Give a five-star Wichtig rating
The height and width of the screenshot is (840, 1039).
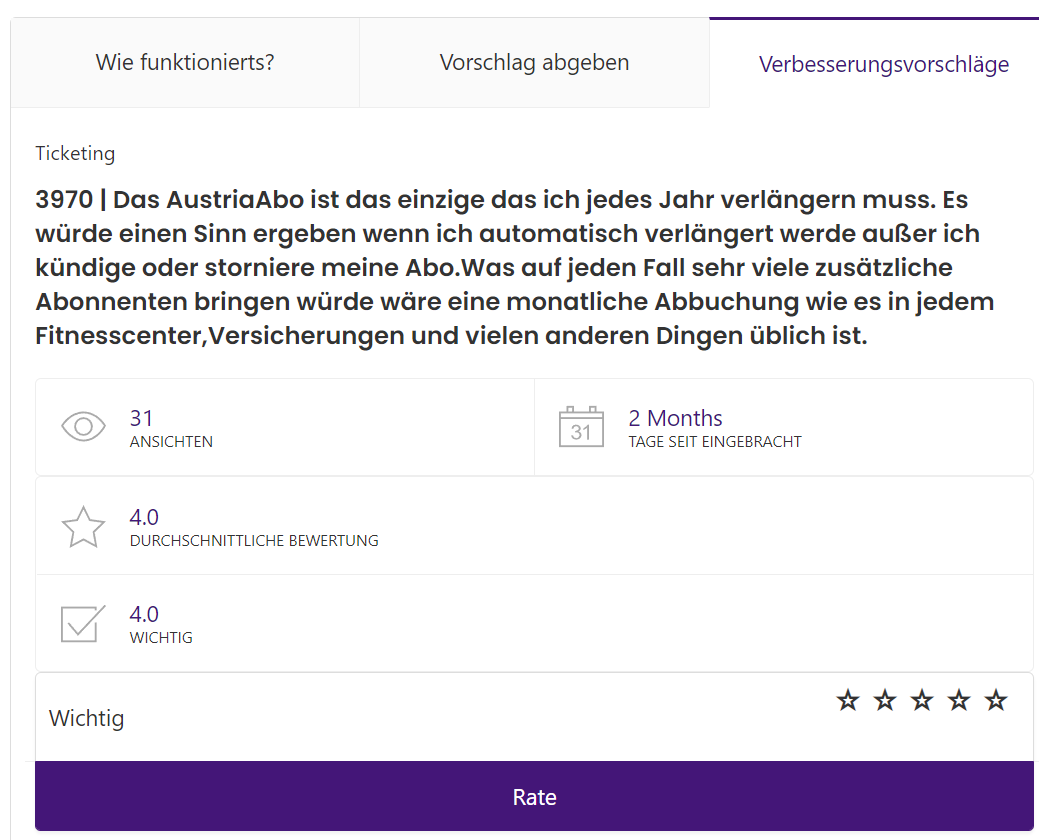[x=996, y=700]
